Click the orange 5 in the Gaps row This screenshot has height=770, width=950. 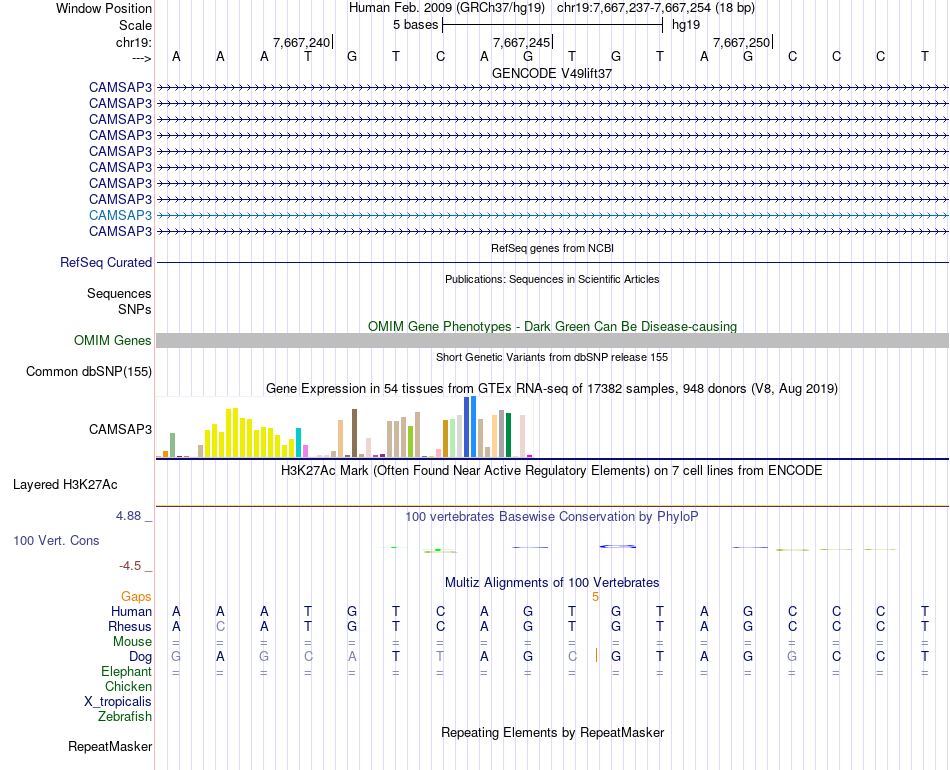[595, 597]
